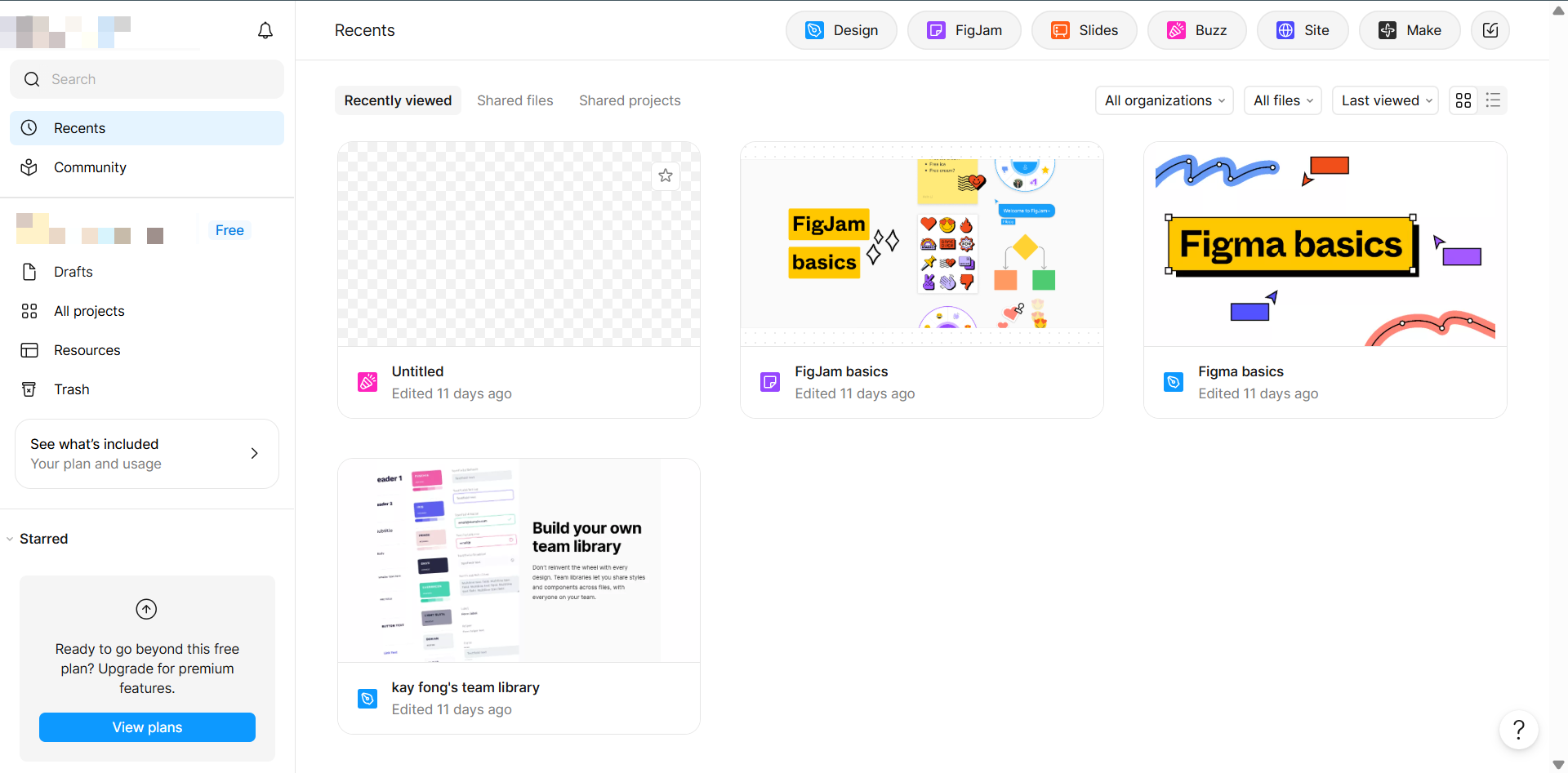
Task: Click the upgrade arrow circle icon
Action: coord(146,609)
